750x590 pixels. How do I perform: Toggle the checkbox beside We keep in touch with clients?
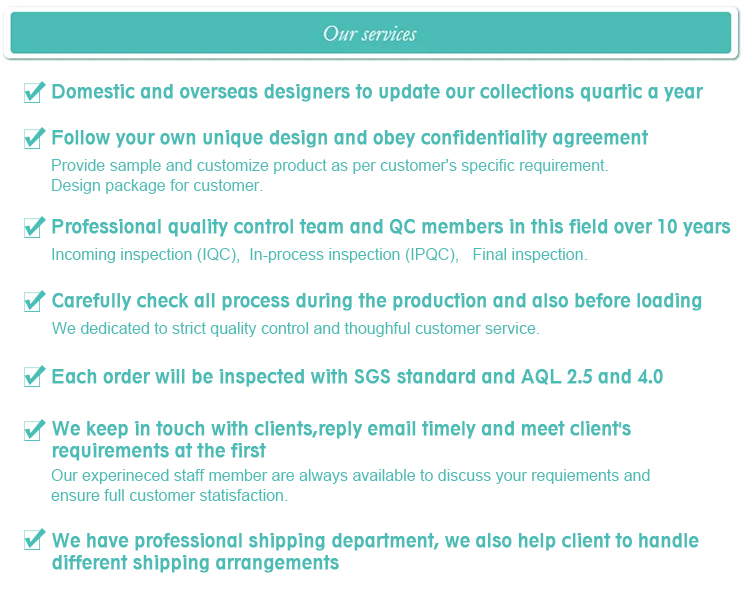click(x=34, y=430)
